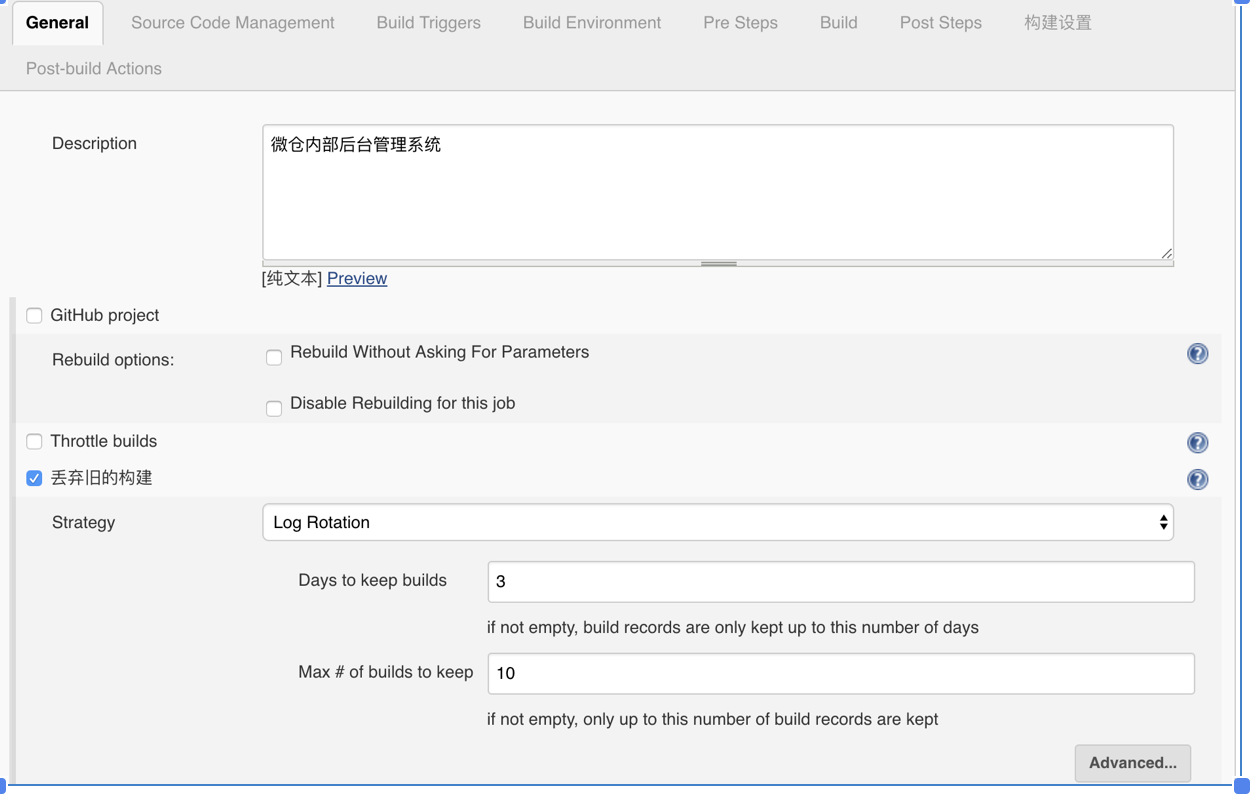The height and width of the screenshot is (794, 1250).
Task: Open help icon for 丢弃旧的构建
Action: (x=1197, y=480)
